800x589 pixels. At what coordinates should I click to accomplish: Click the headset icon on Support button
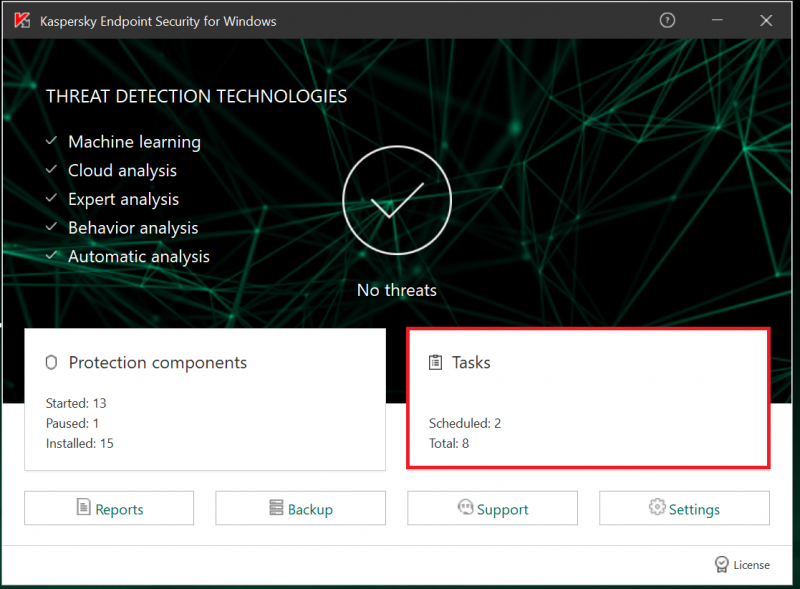click(465, 508)
